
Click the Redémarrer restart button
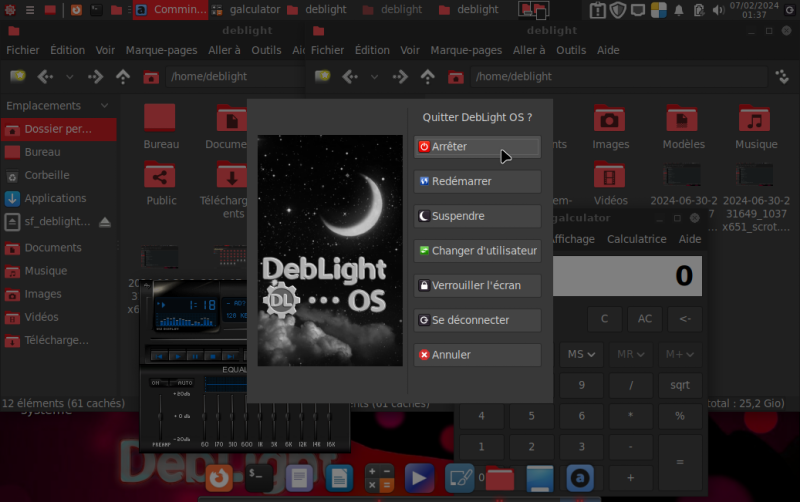477,182
